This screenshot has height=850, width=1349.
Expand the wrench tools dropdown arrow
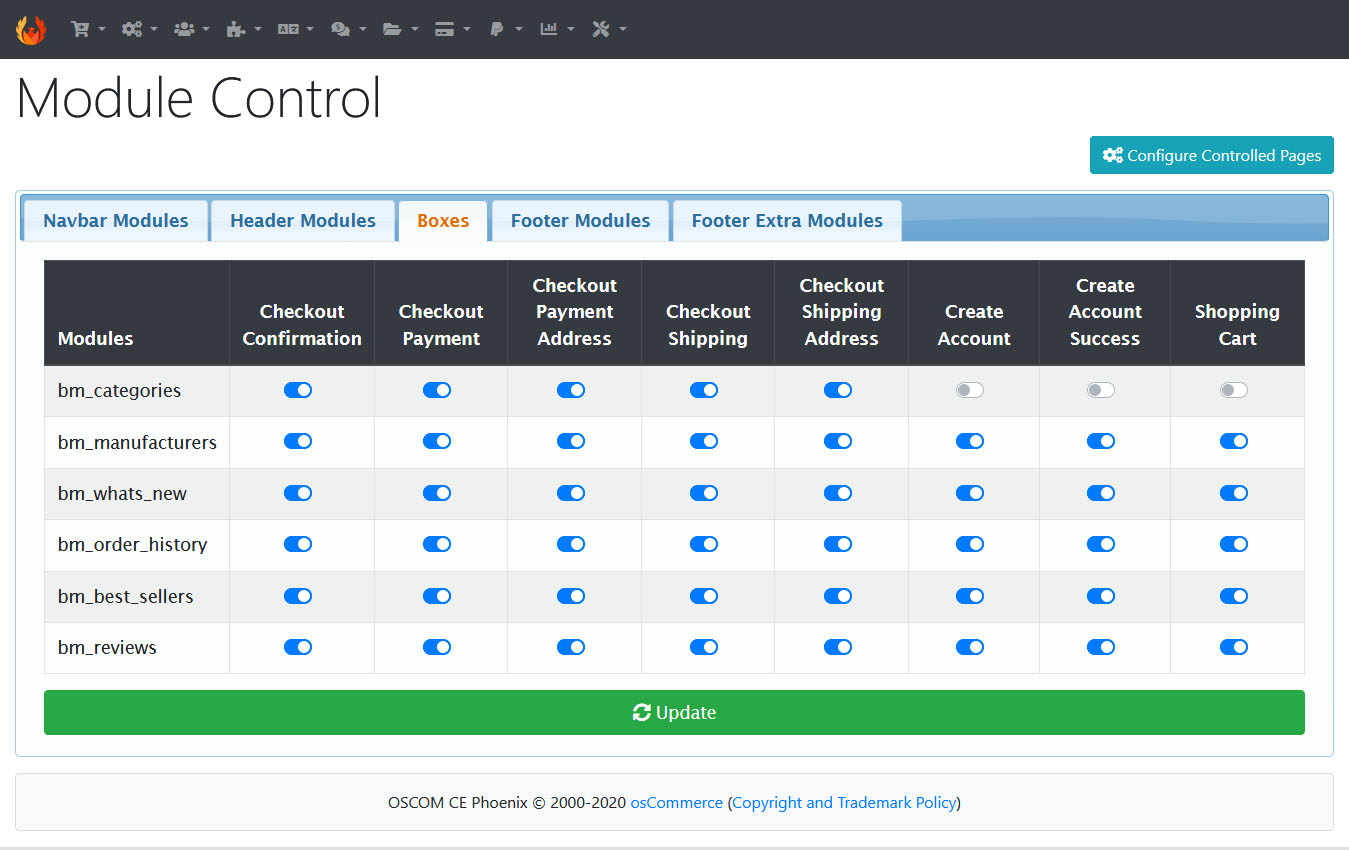623,29
